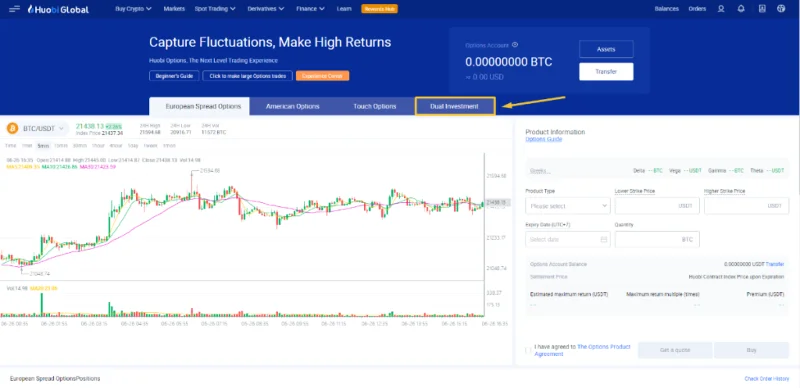Click the 24H Low value 20916.71
The image size is (800, 388).
pos(180,132)
